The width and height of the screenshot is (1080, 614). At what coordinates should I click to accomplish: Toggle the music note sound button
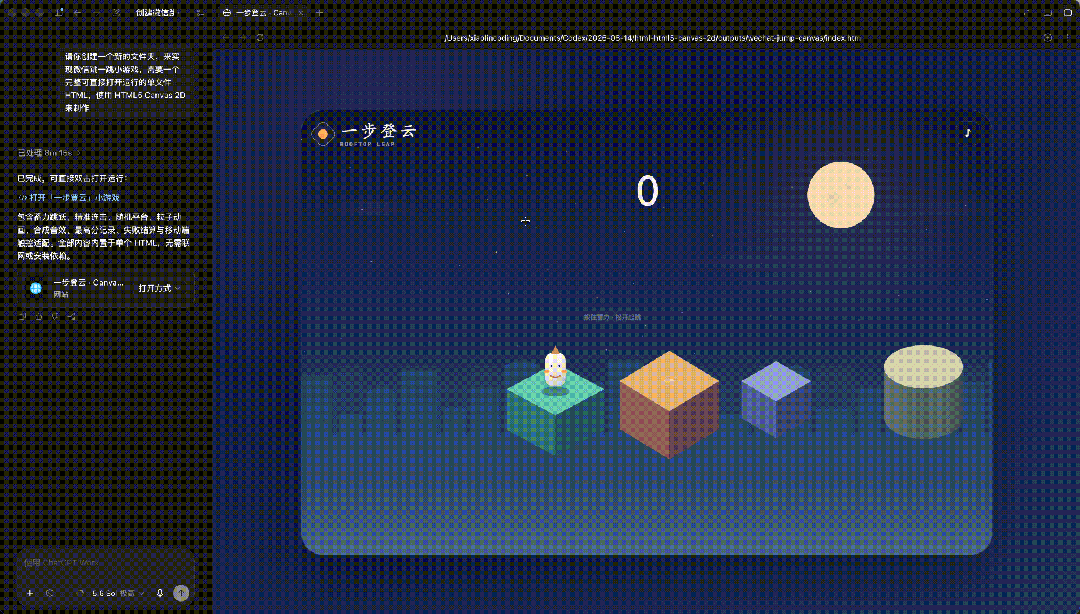coord(968,132)
